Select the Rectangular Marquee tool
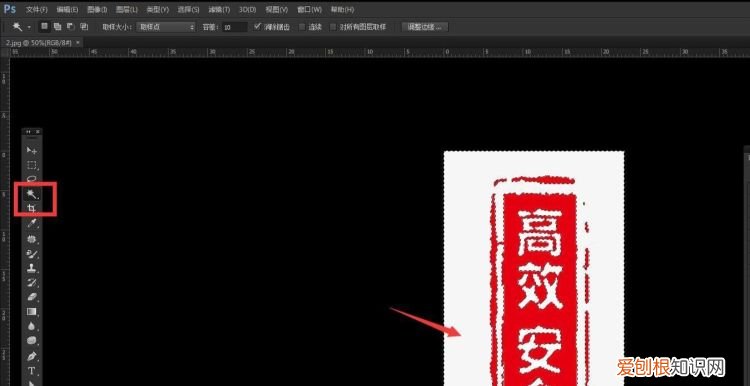 click(32, 165)
